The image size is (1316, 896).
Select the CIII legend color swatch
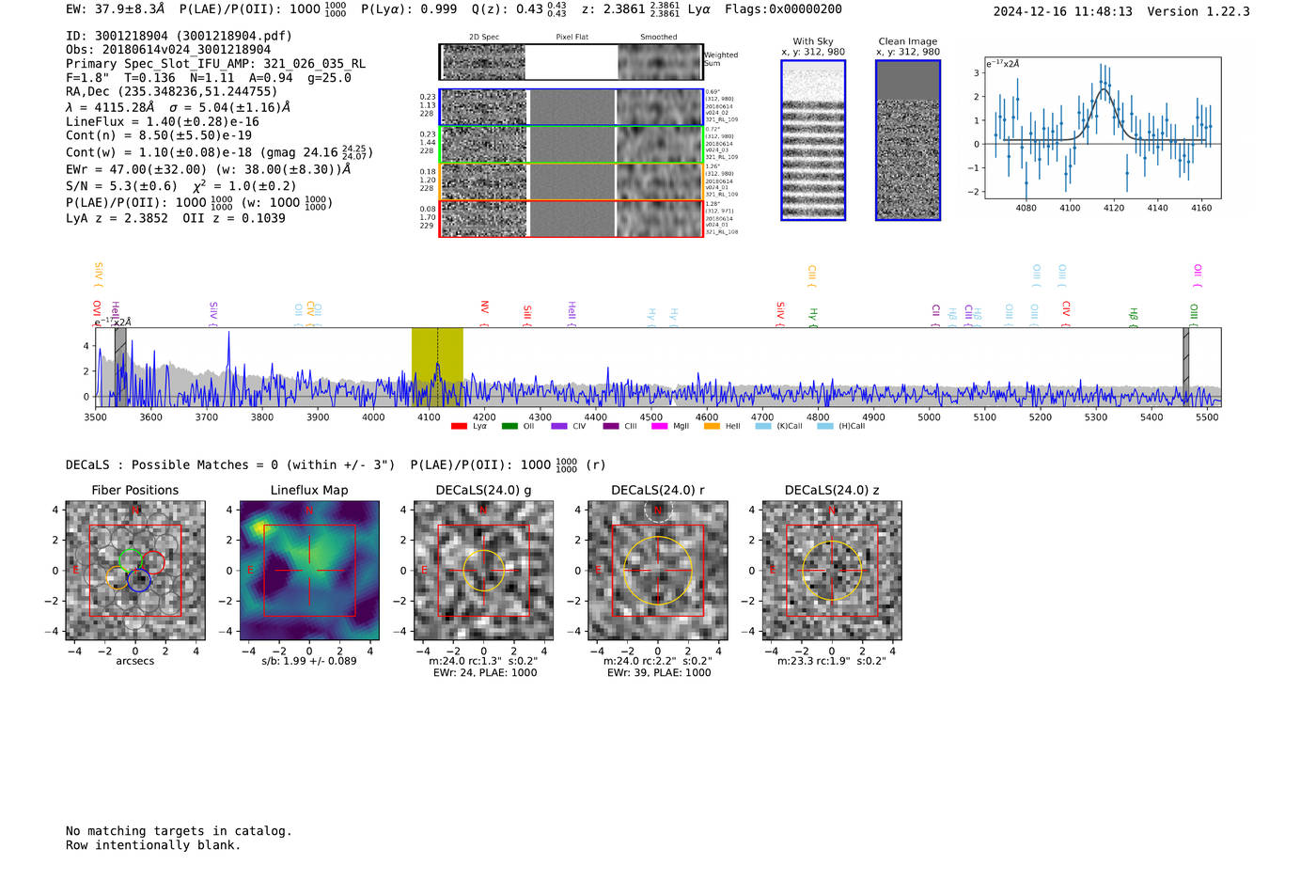coord(611,426)
